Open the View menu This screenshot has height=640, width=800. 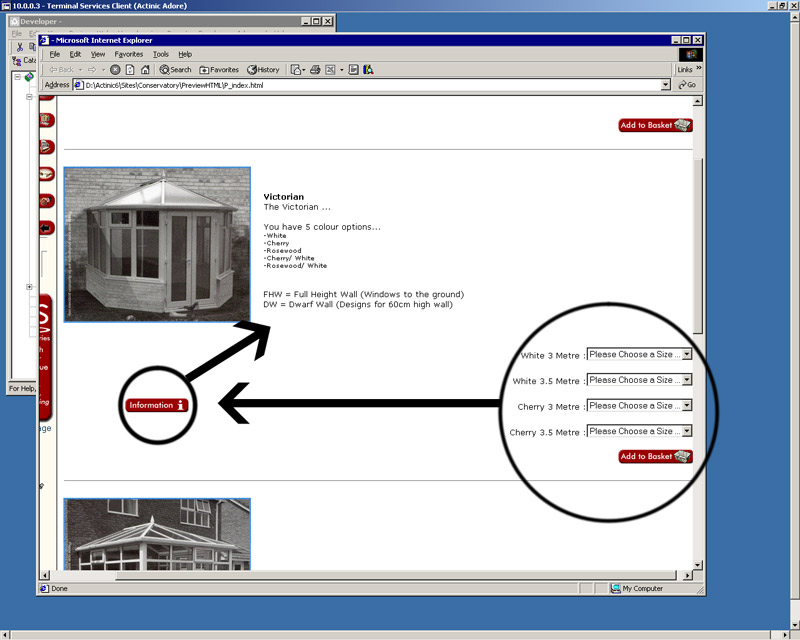pyautogui.click(x=98, y=54)
